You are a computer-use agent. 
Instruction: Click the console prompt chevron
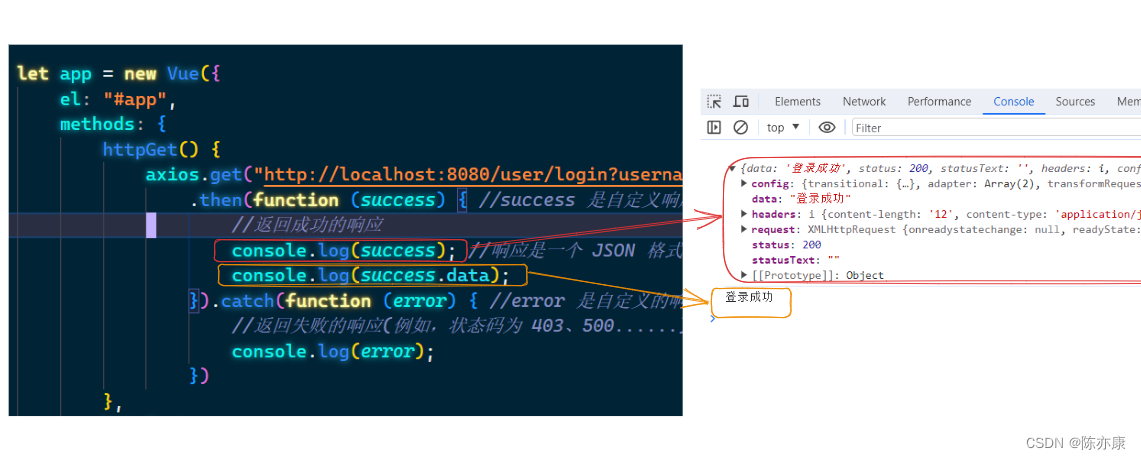[x=712, y=318]
